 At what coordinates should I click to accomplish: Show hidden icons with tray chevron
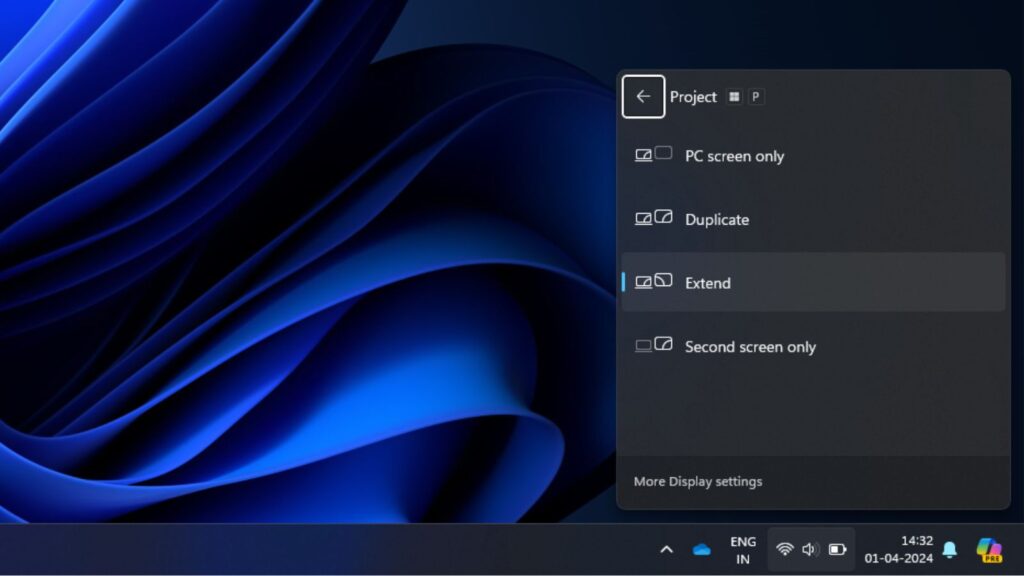click(x=666, y=549)
